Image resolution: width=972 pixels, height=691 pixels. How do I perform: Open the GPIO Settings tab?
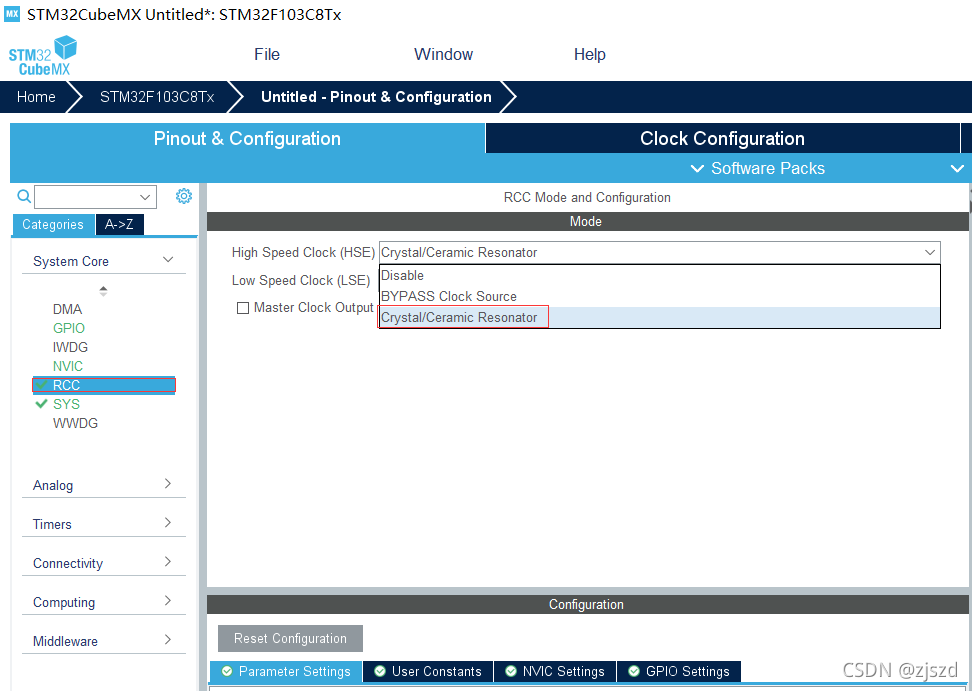[679, 671]
